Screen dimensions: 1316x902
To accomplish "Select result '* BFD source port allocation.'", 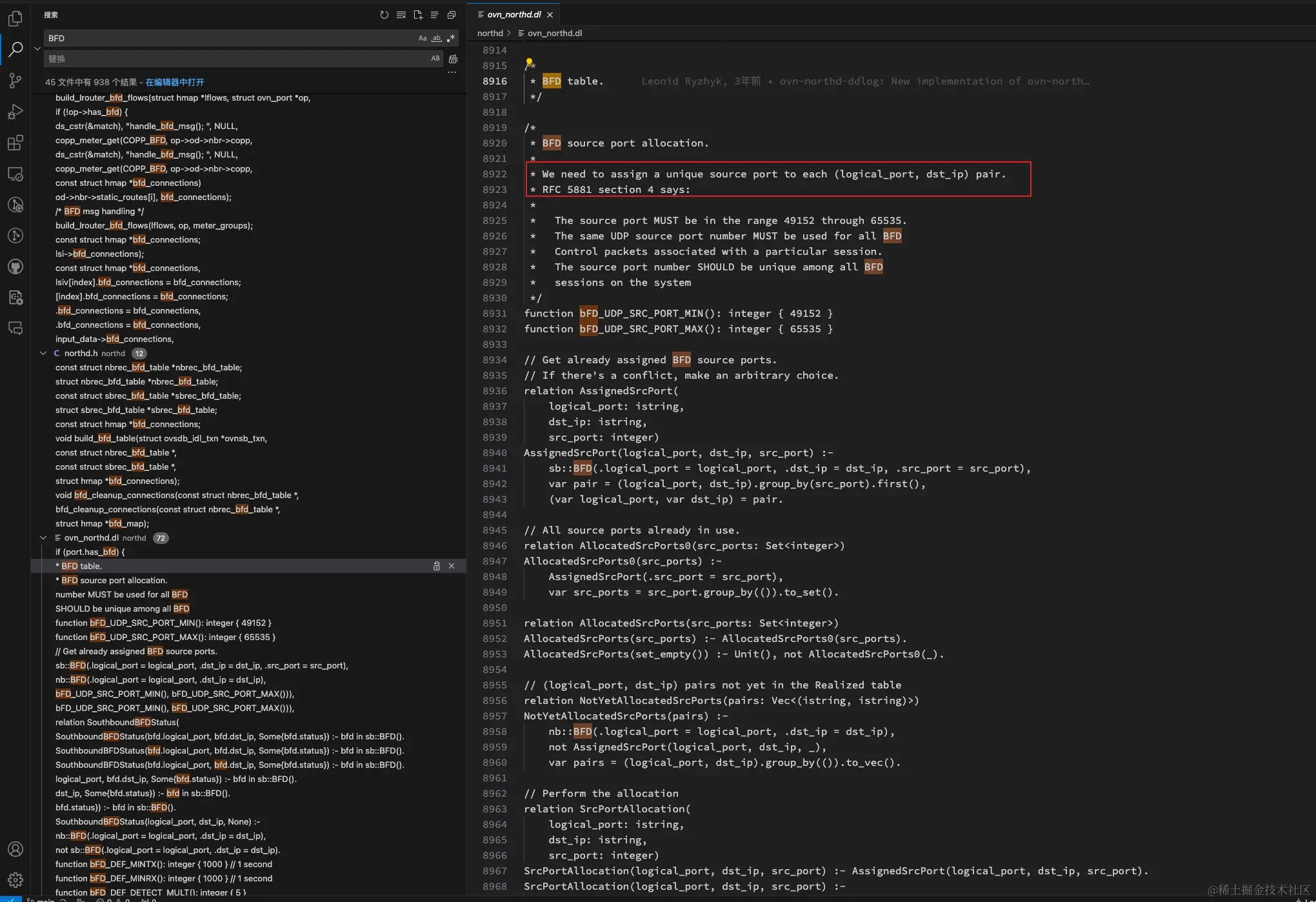I will (111, 580).
